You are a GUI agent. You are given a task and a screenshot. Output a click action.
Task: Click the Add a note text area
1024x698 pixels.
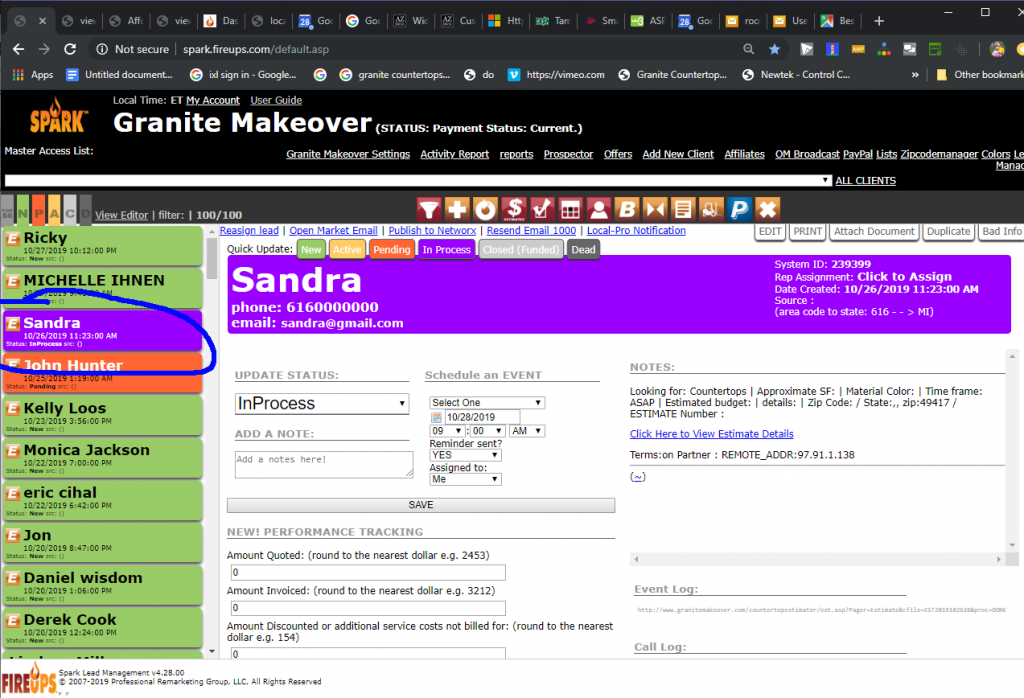point(324,464)
